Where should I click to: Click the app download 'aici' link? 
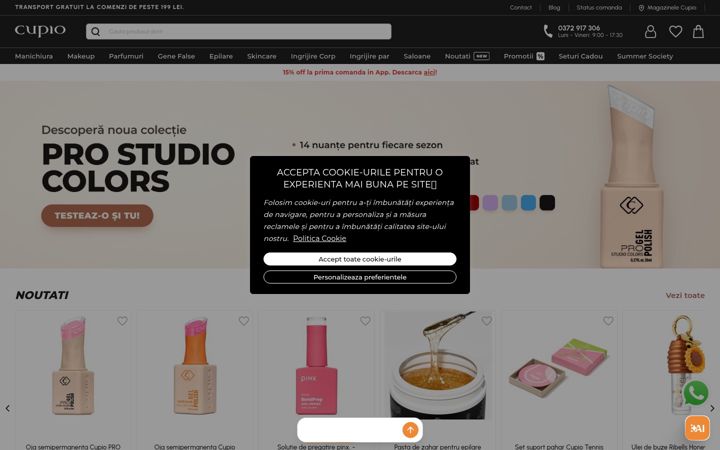click(430, 72)
